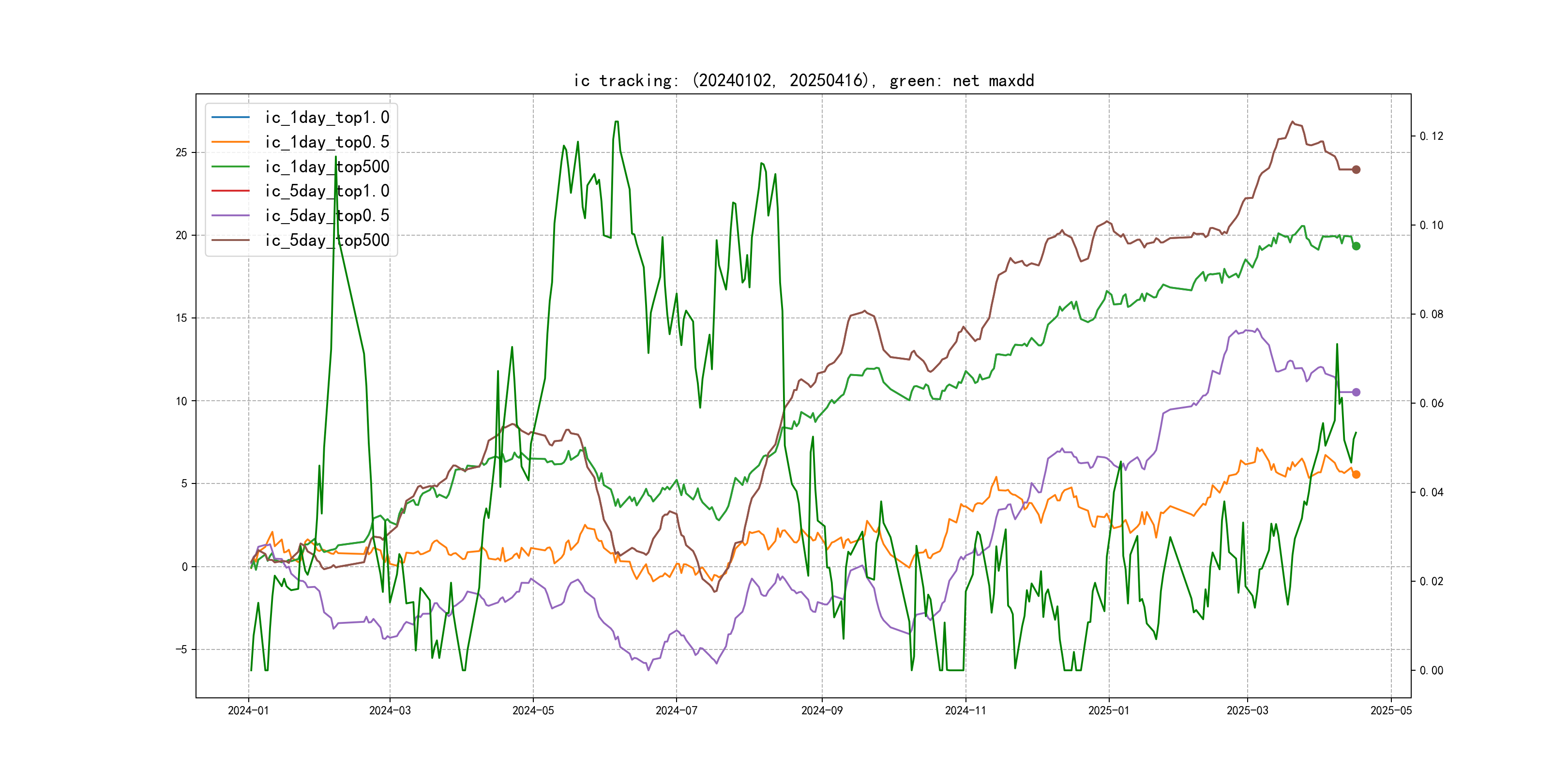
Task: Select the ic_1day_top500 legend entry text
Action: pos(326,167)
